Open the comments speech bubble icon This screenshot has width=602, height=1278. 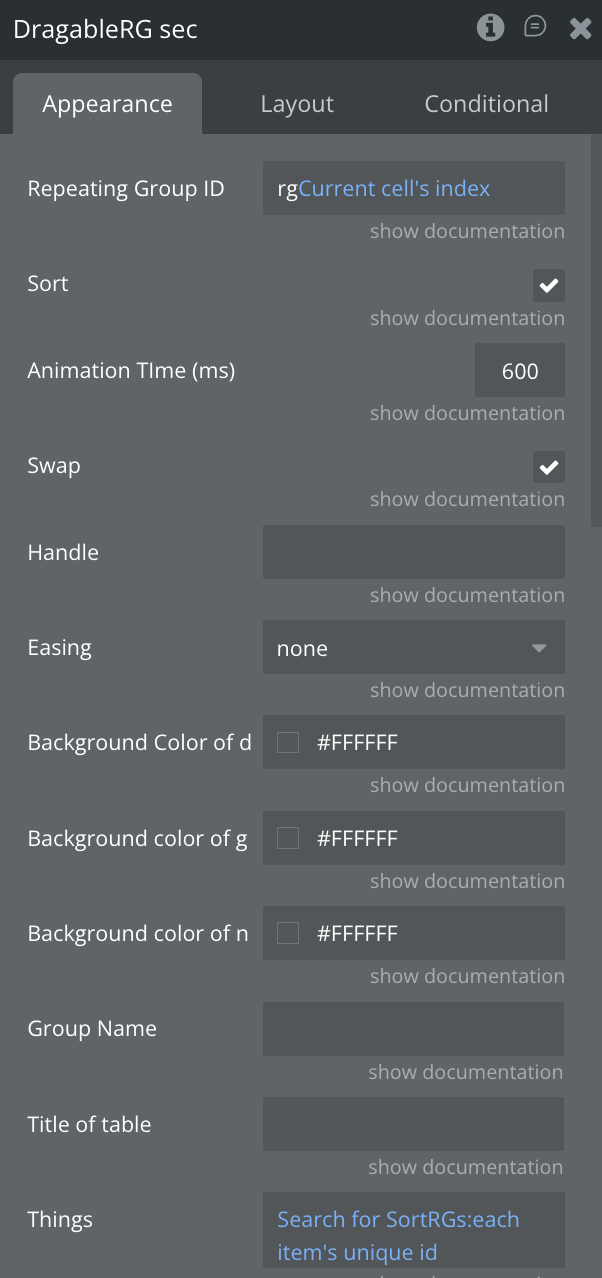coord(535,27)
